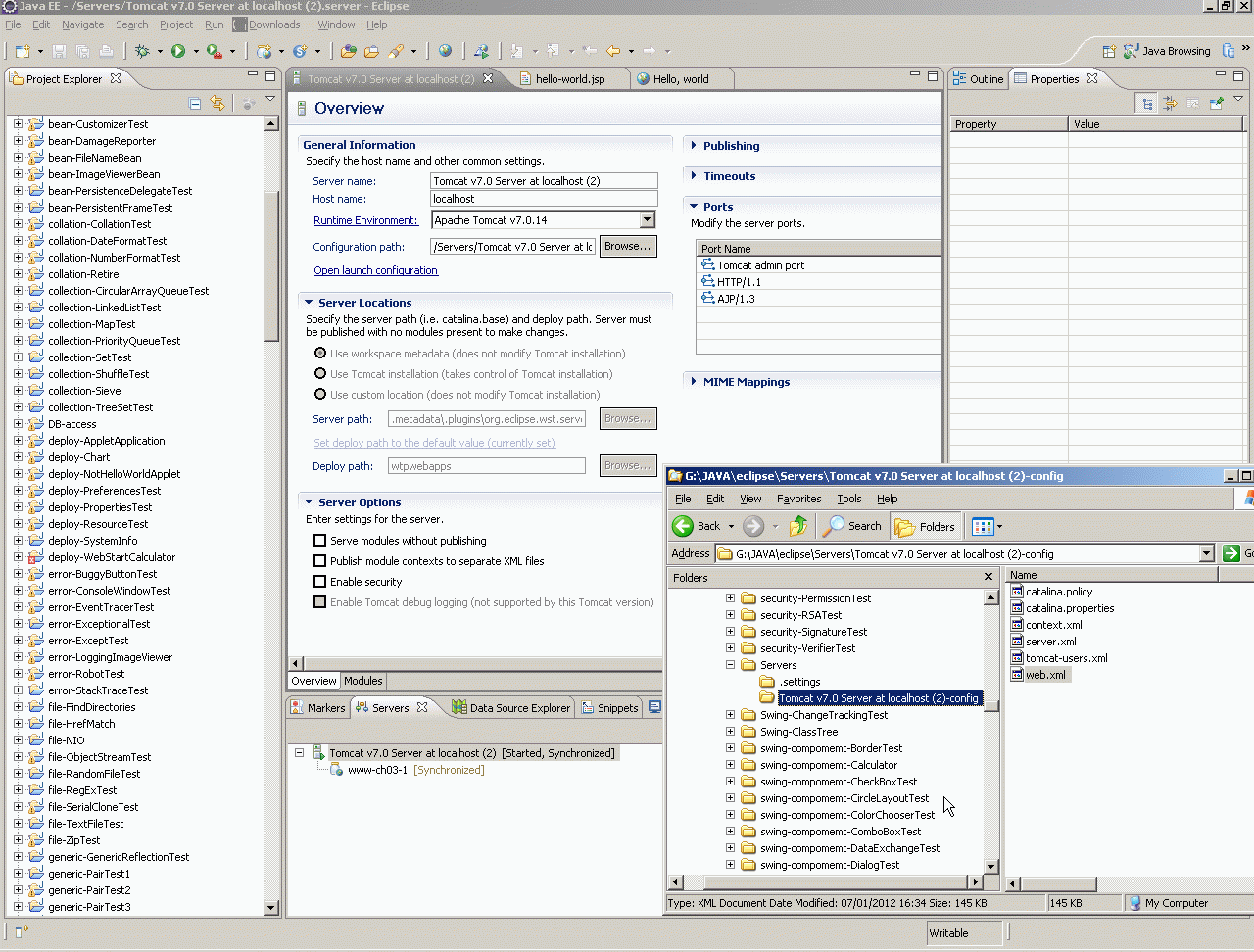Open the Runtime Environment dropdown
Image resolution: width=1254 pixels, height=952 pixels.
click(647, 220)
